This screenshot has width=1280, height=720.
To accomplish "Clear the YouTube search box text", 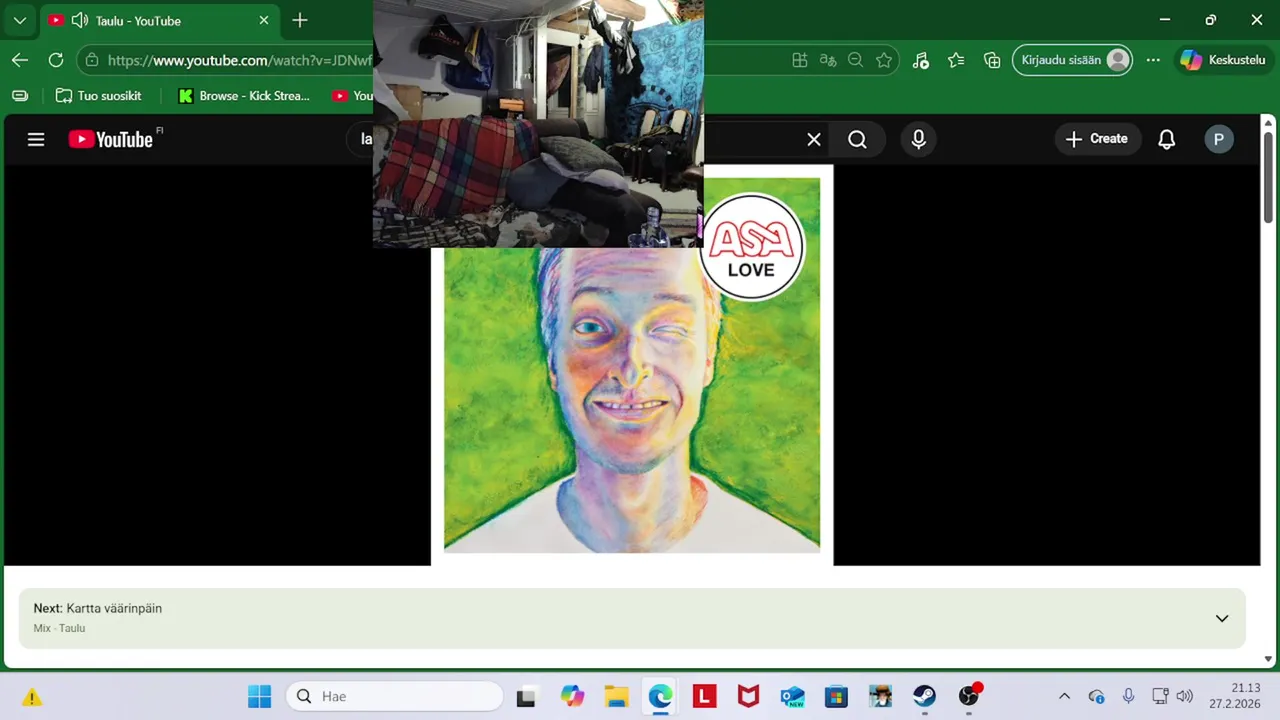I will [x=814, y=140].
